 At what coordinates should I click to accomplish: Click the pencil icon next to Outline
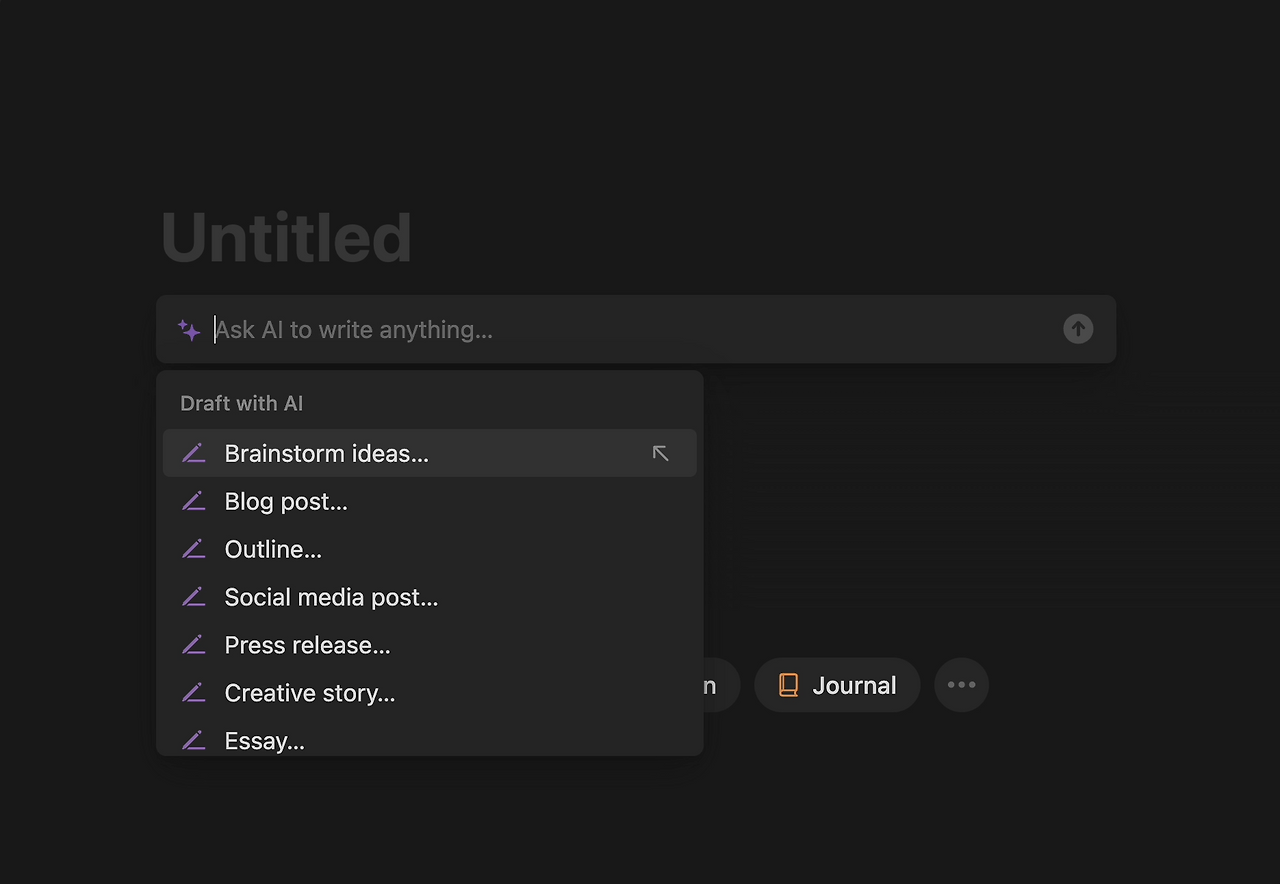point(194,549)
